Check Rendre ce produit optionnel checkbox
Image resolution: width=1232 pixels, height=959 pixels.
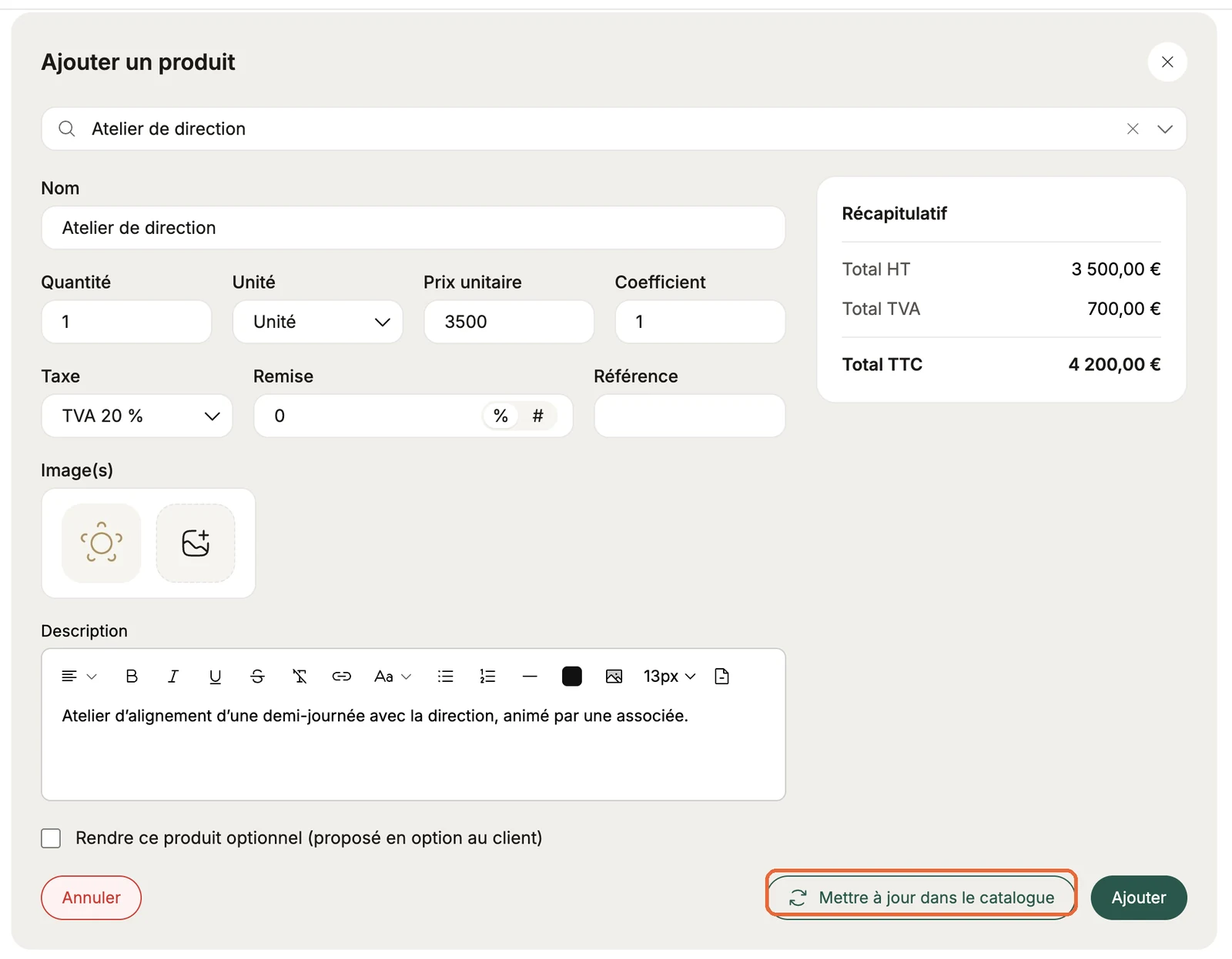tap(51, 838)
